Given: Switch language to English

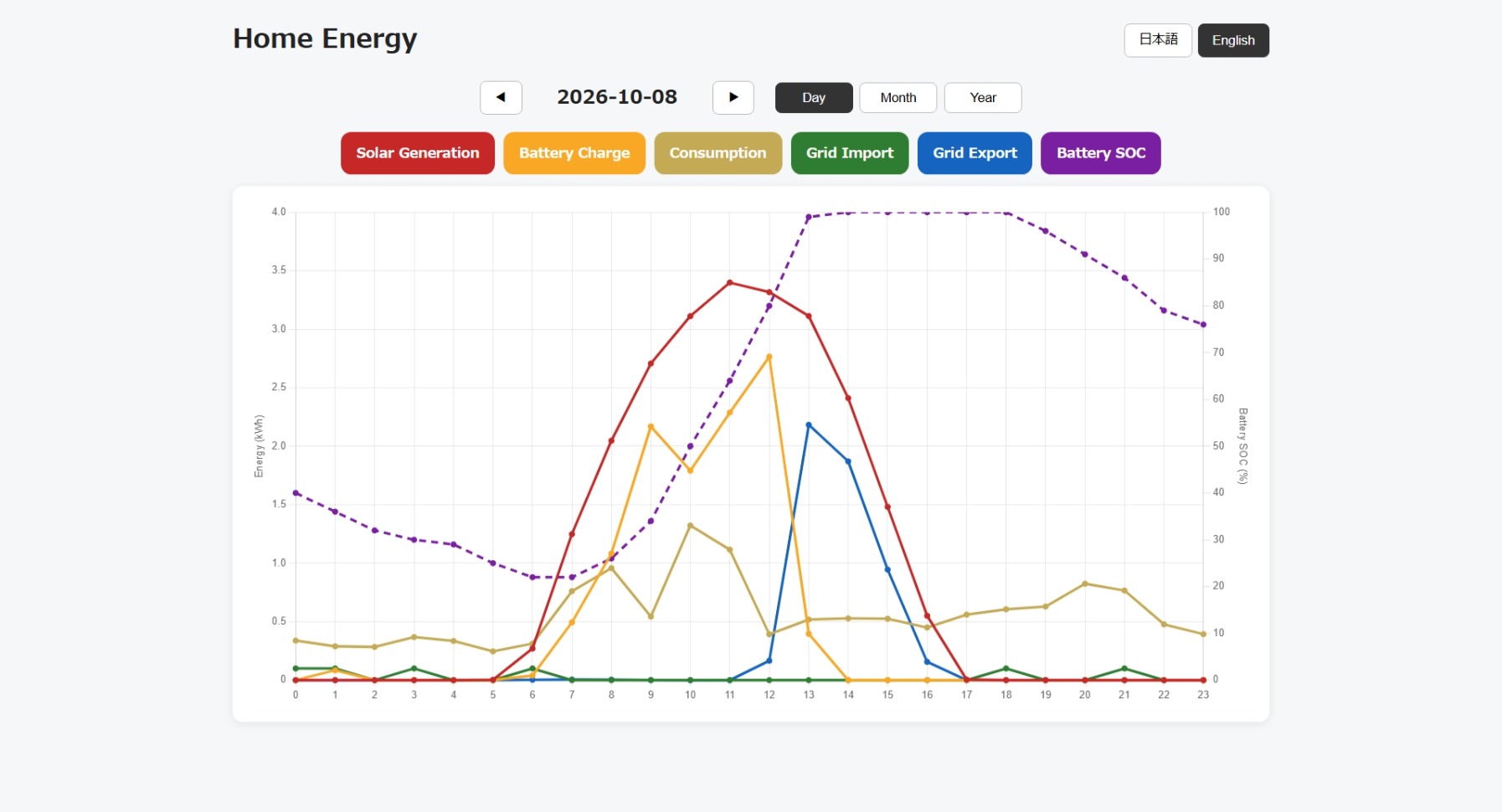Looking at the screenshot, I should click(x=1233, y=40).
